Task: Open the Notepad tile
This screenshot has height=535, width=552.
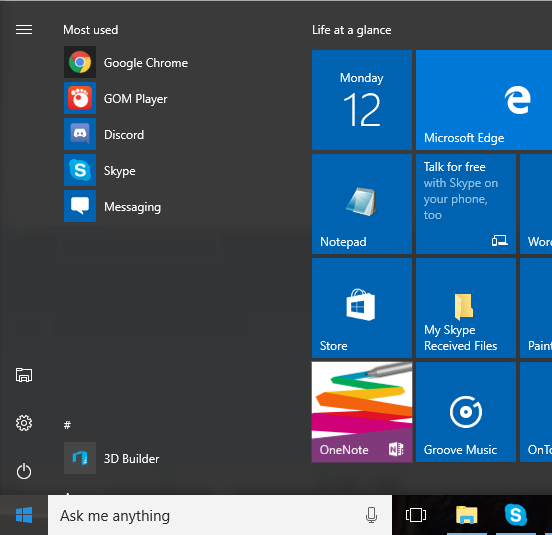Action: coord(362,204)
